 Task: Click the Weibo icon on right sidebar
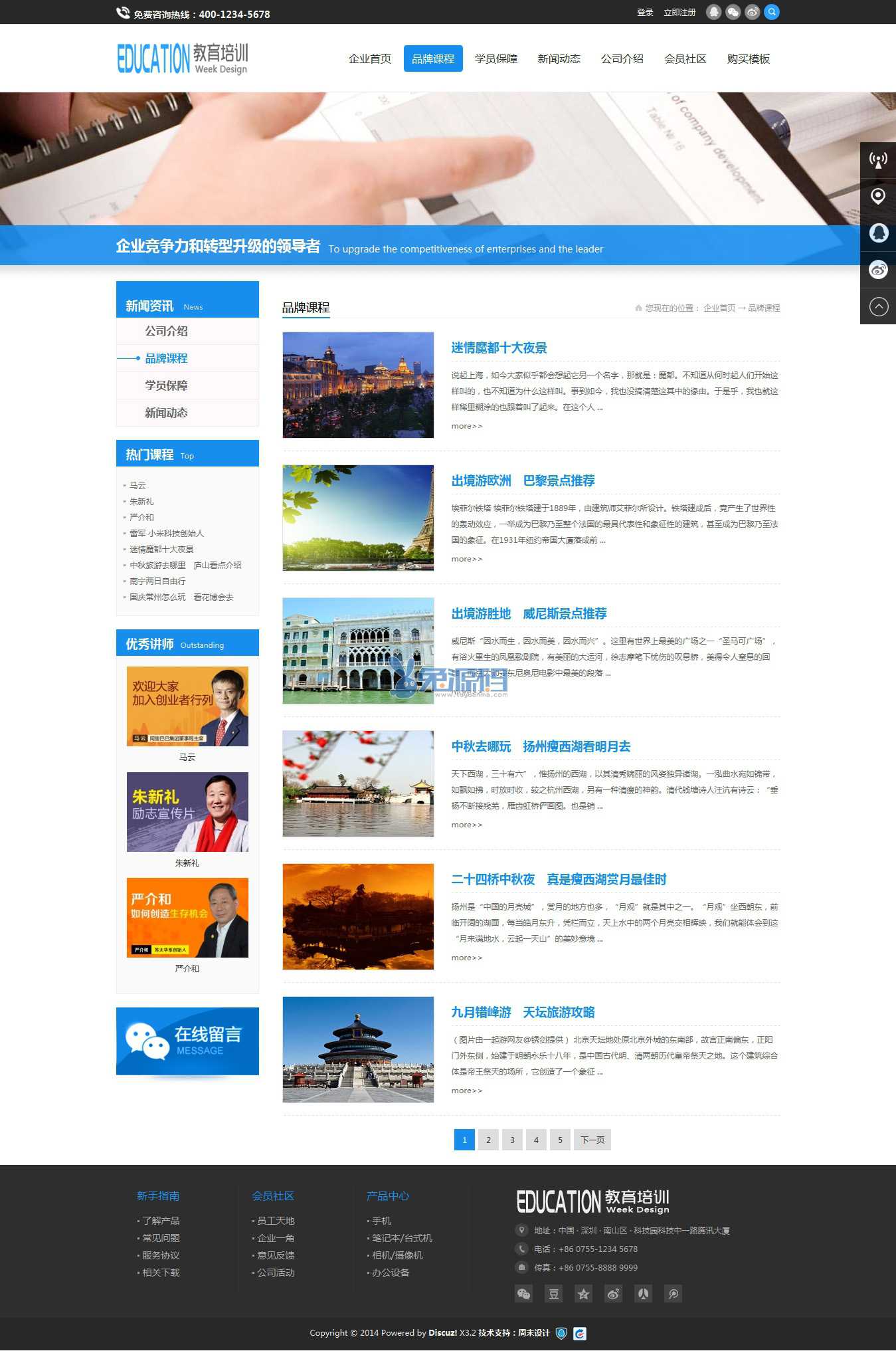pyautogui.click(x=877, y=270)
